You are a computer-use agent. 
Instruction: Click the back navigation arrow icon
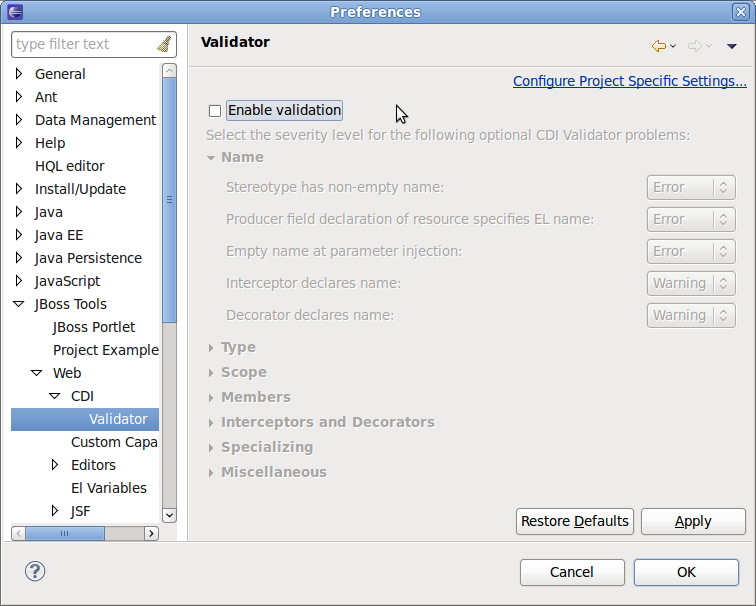click(x=658, y=46)
